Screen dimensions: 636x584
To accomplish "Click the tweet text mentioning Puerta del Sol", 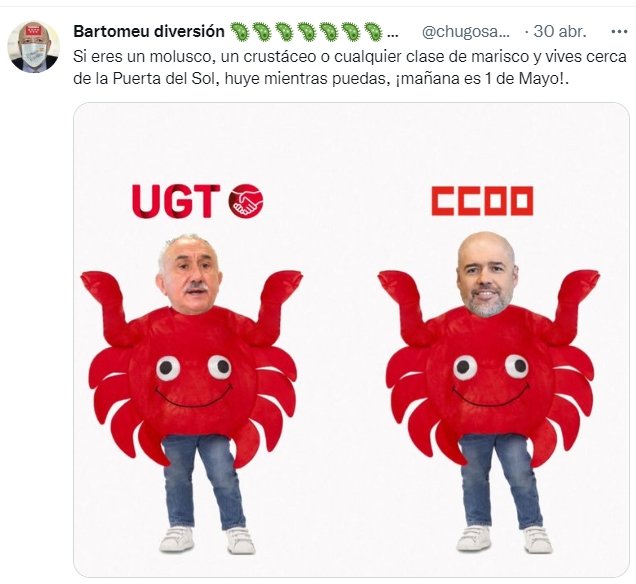I will click(x=350, y=67).
